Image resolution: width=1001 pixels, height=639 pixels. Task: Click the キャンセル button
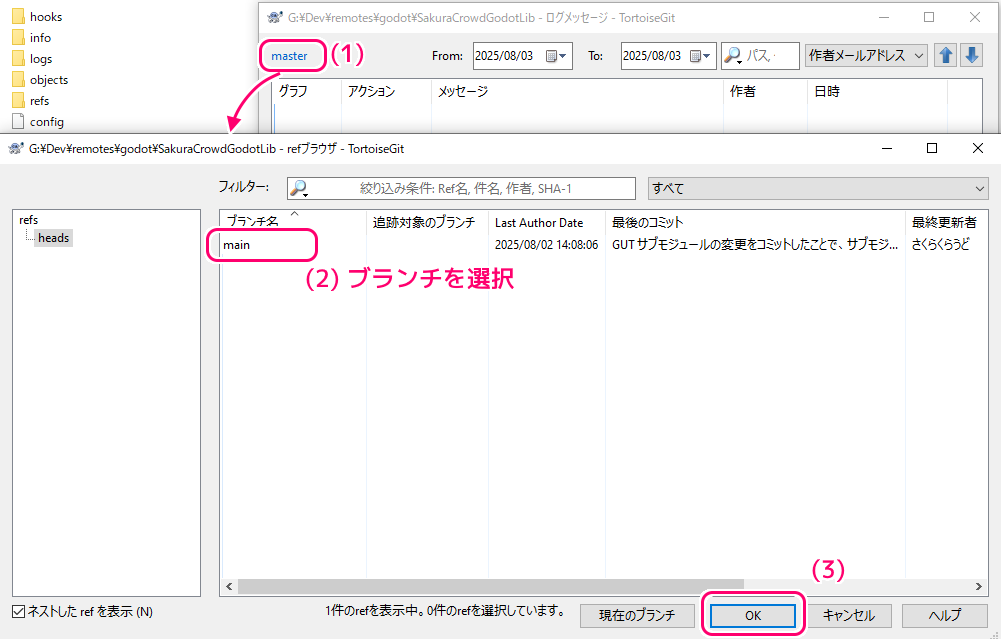click(848, 615)
